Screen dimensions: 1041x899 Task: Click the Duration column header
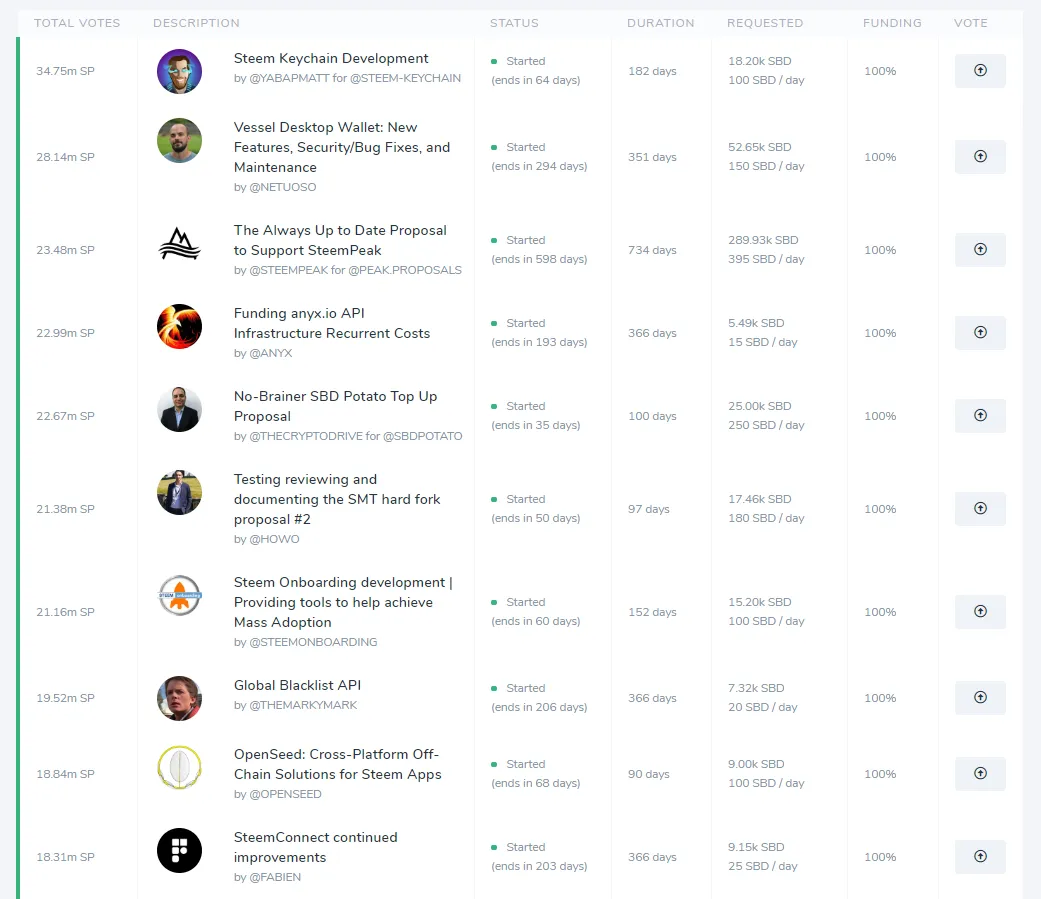[661, 23]
